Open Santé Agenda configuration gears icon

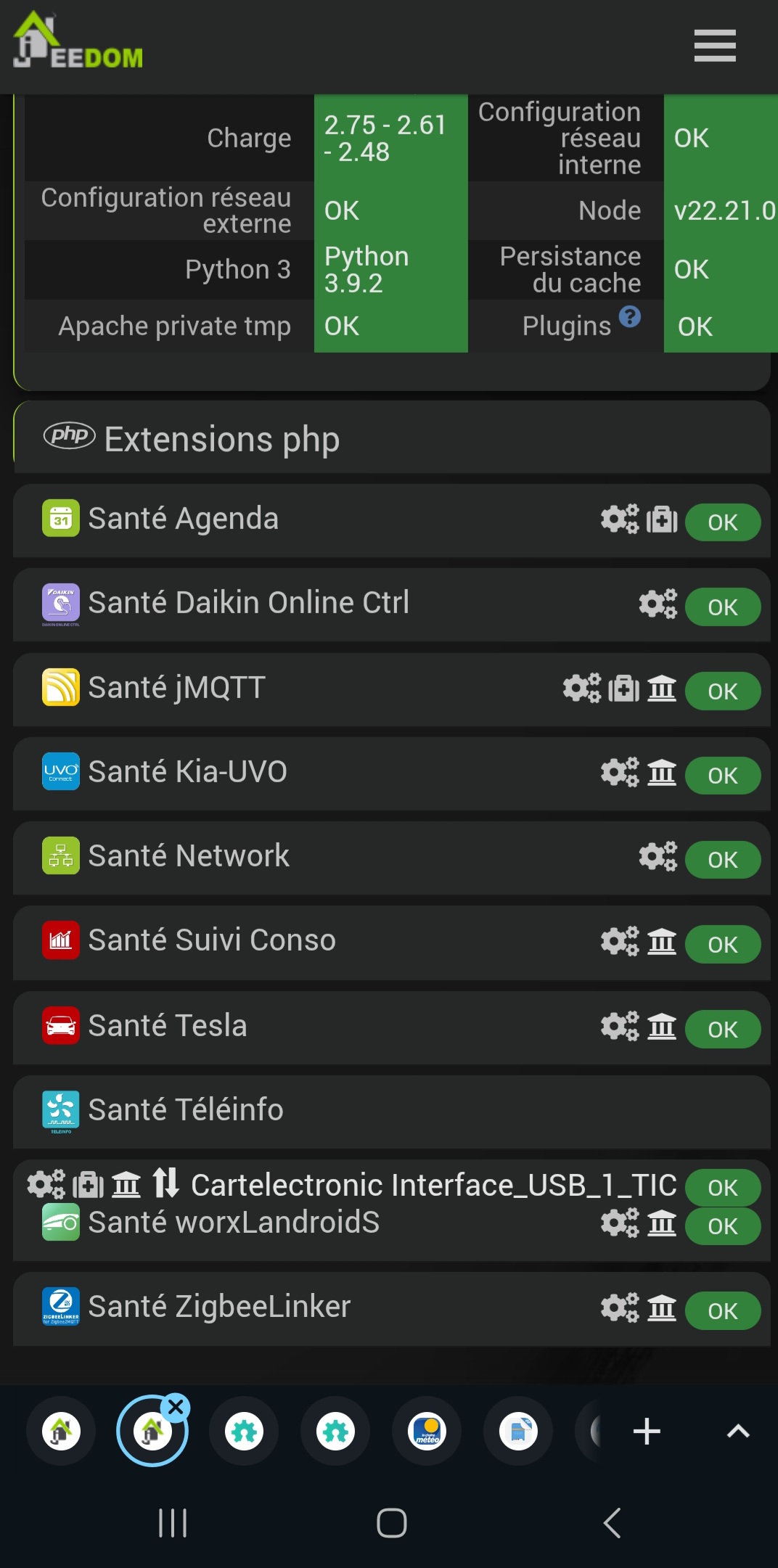coord(619,520)
